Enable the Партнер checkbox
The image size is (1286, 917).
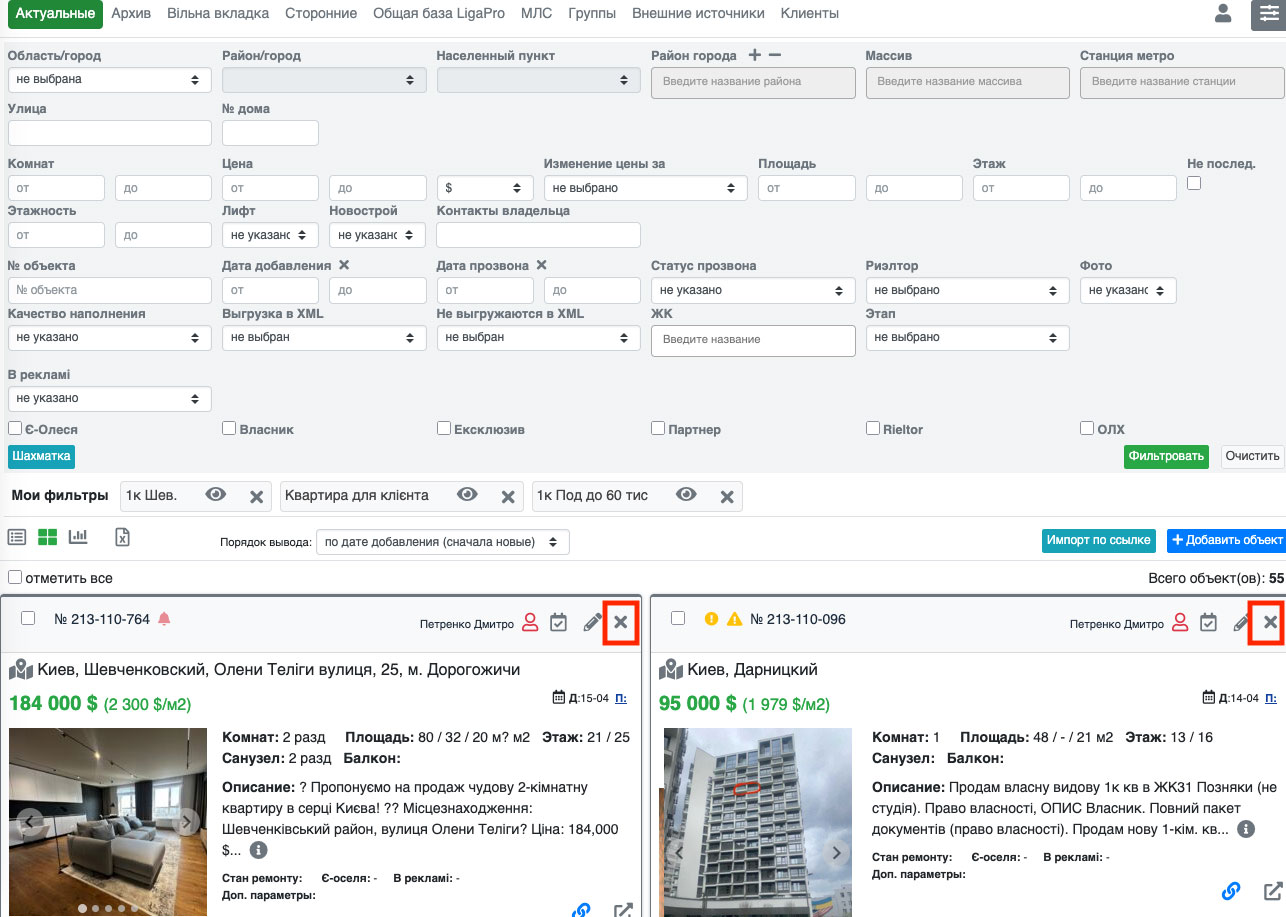pos(658,428)
